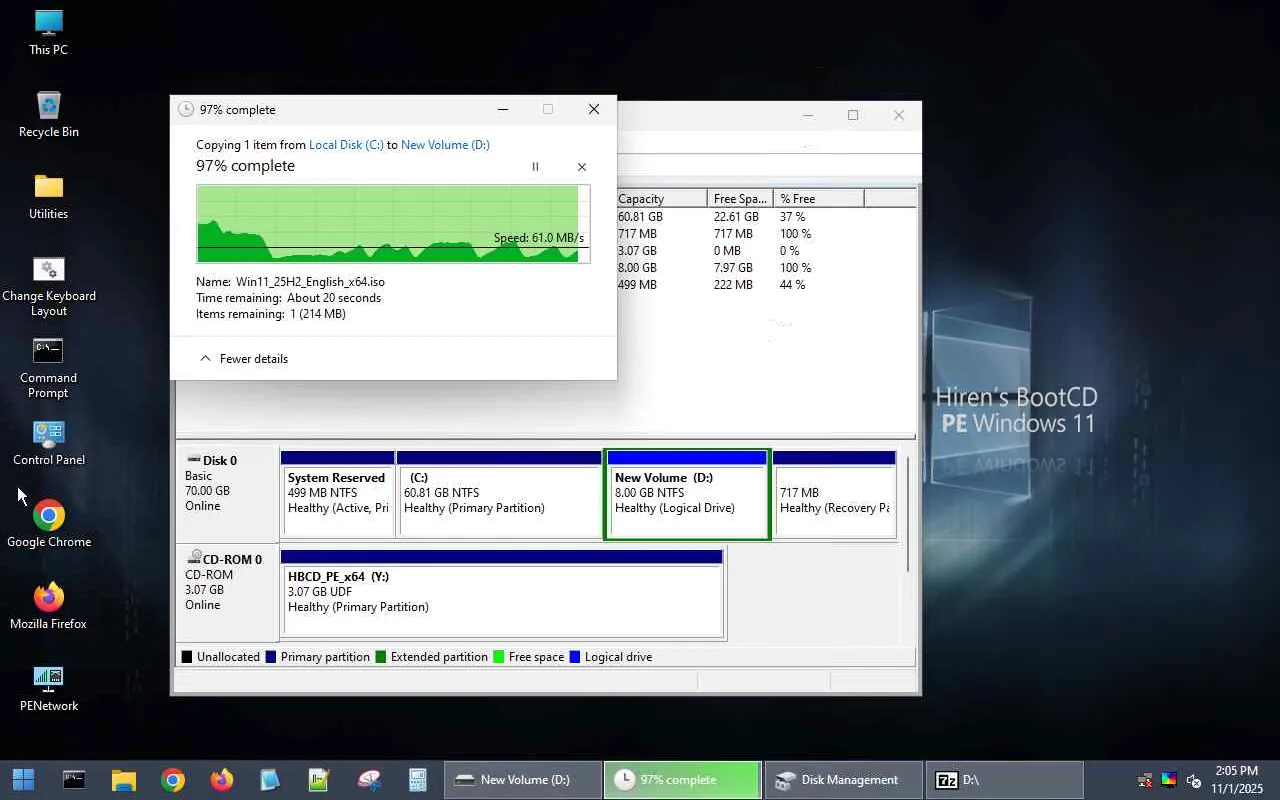The image size is (1280, 800).
Task: Cancel the file copy operation
Action: 582,167
